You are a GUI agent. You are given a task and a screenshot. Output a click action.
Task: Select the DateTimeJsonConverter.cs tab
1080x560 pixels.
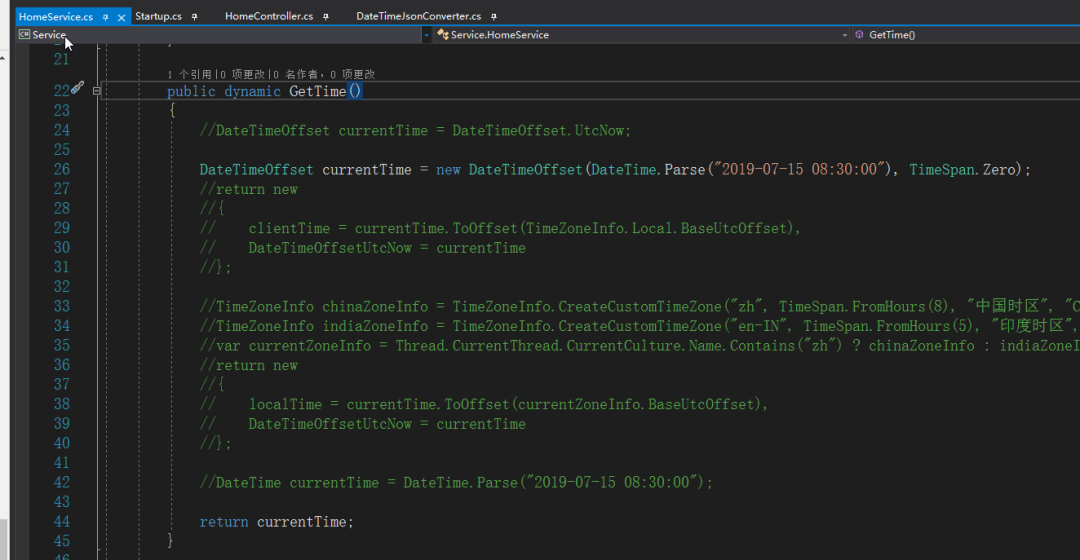click(418, 16)
